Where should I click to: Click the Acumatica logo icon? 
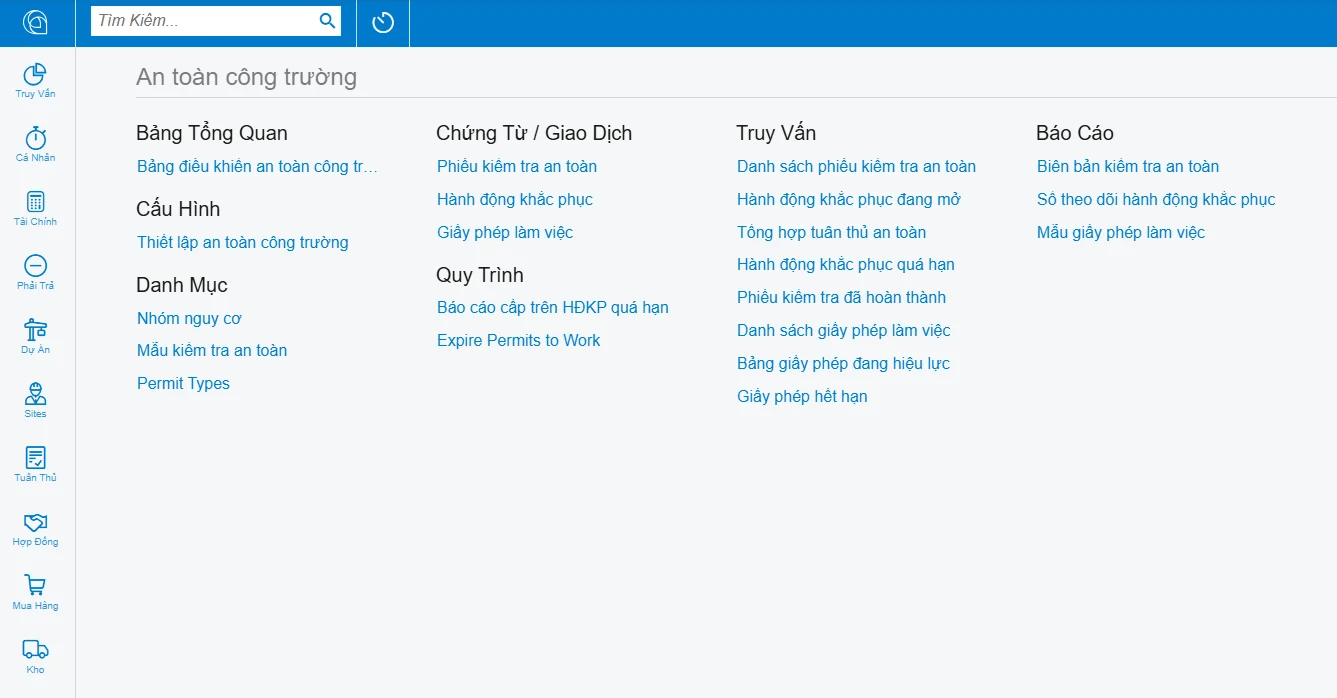pos(35,22)
